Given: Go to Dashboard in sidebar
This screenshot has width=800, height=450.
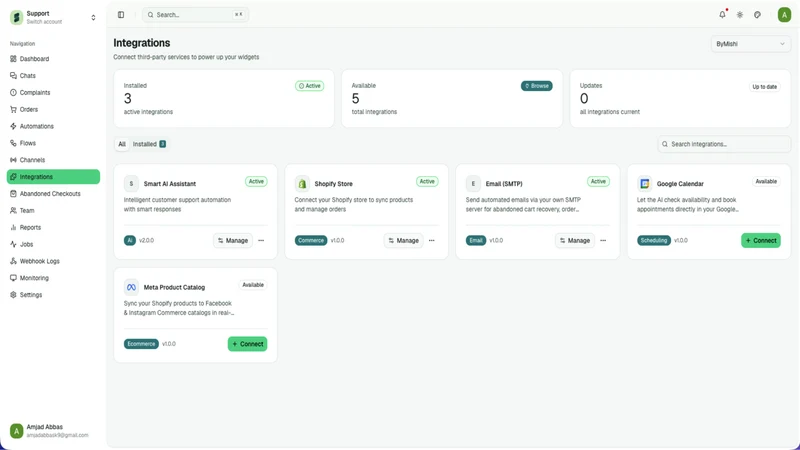Looking at the screenshot, I should (x=53, y=59).
